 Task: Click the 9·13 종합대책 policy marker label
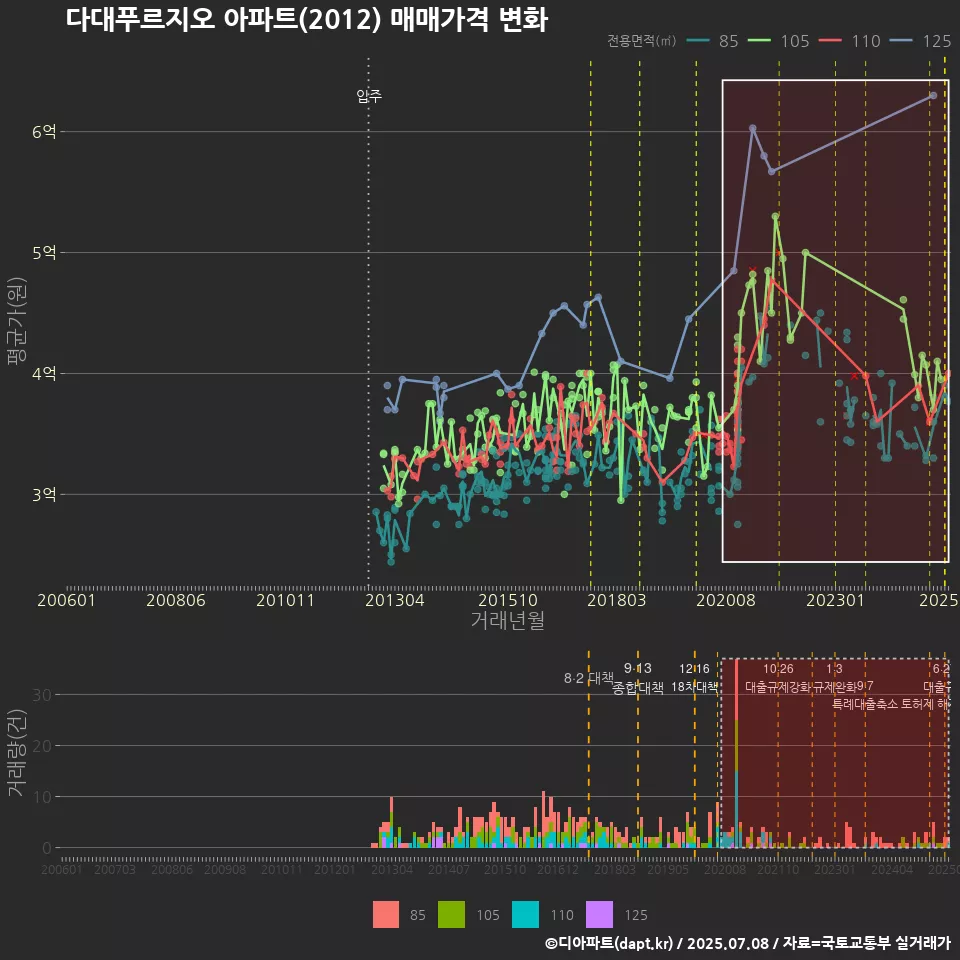click(x=637, y=678)
